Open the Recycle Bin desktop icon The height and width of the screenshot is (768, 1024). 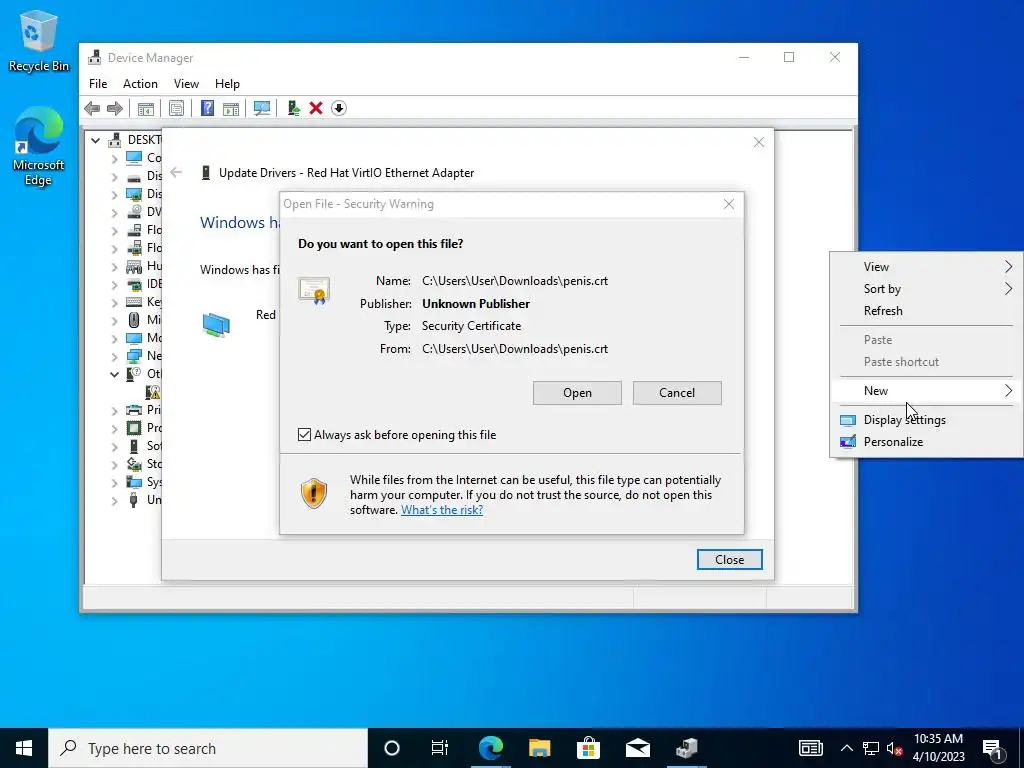tap(39, 40)
